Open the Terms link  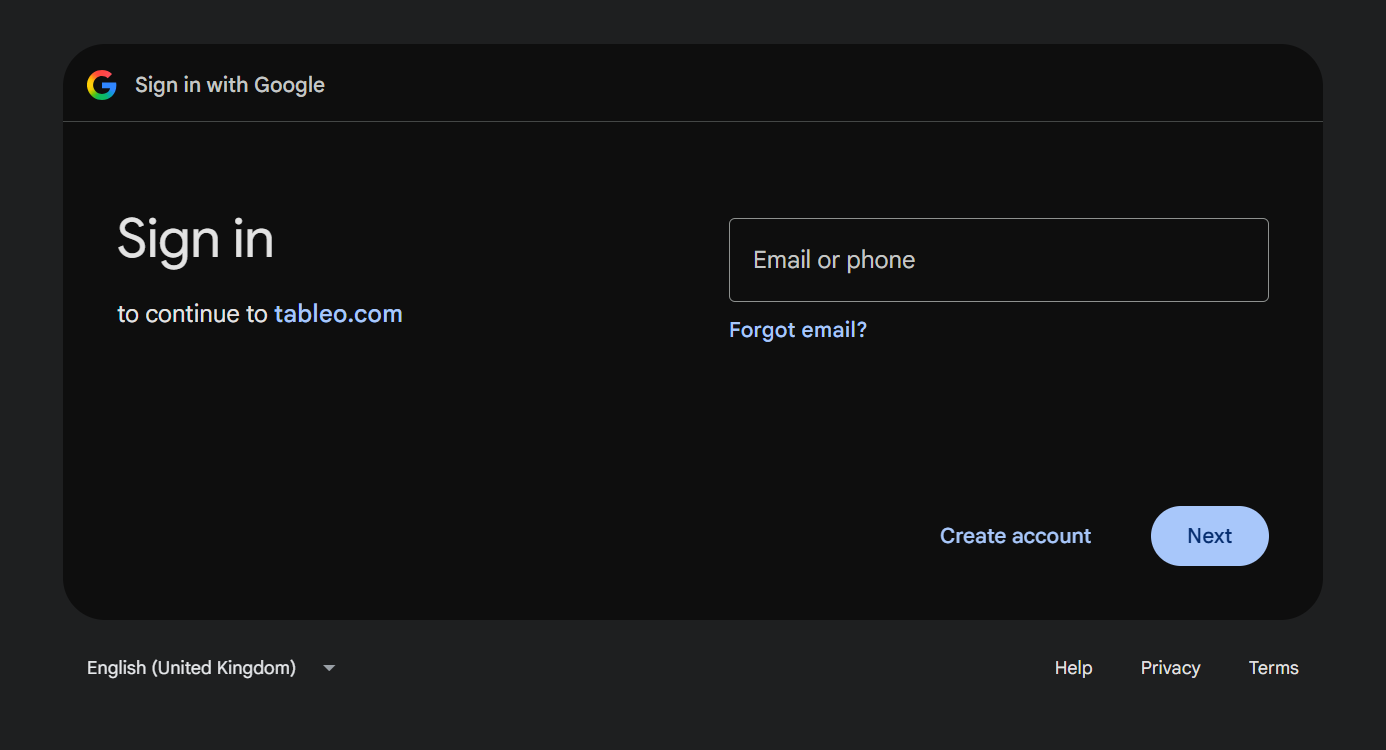pyautogui.click(x=1273, y=668)
